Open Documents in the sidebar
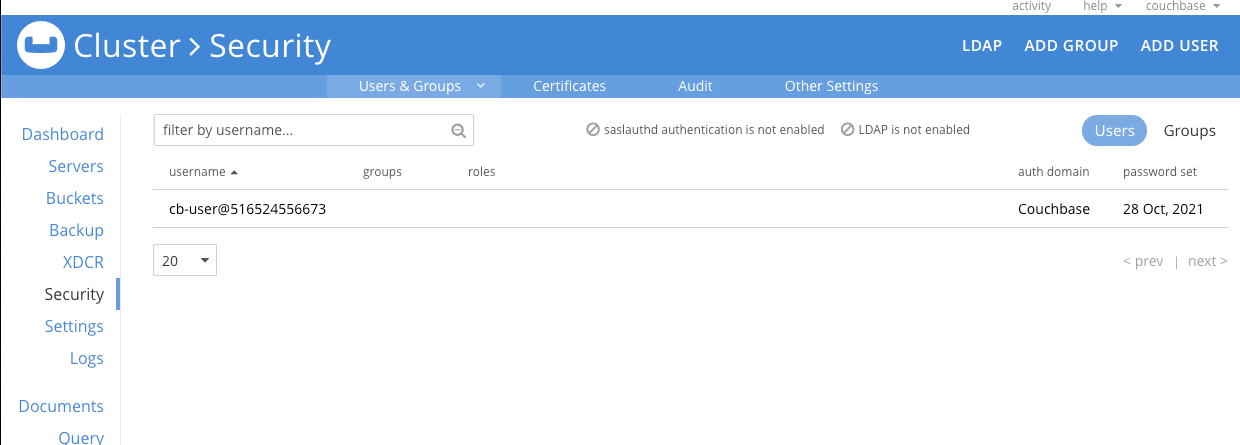The width and height of the screenshot is (1240, 445). (61, 406)
